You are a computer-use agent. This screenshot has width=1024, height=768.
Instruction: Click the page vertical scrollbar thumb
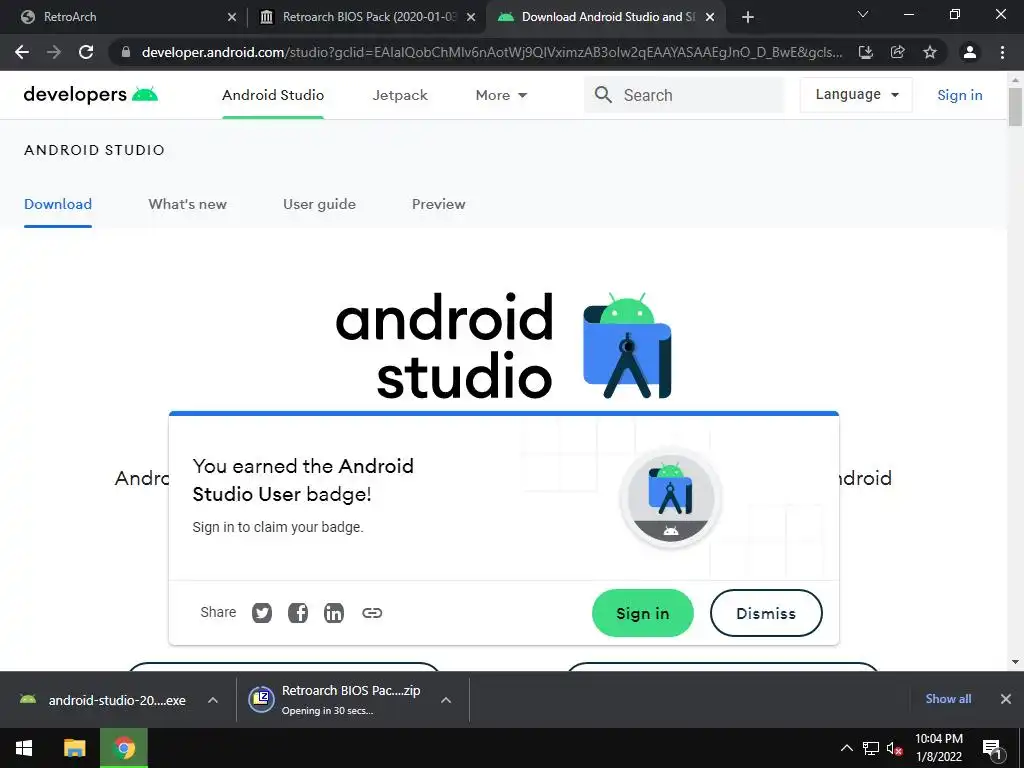point(1015,107)
